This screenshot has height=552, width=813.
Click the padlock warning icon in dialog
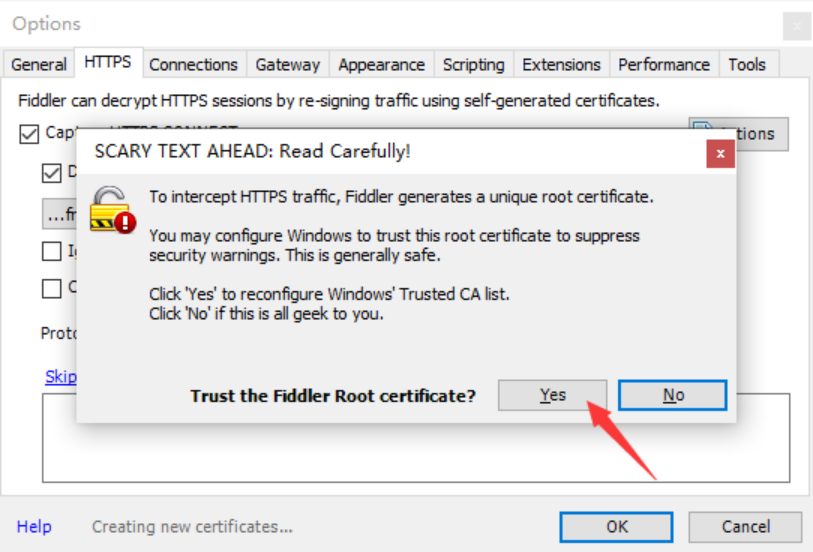(112, 208)
